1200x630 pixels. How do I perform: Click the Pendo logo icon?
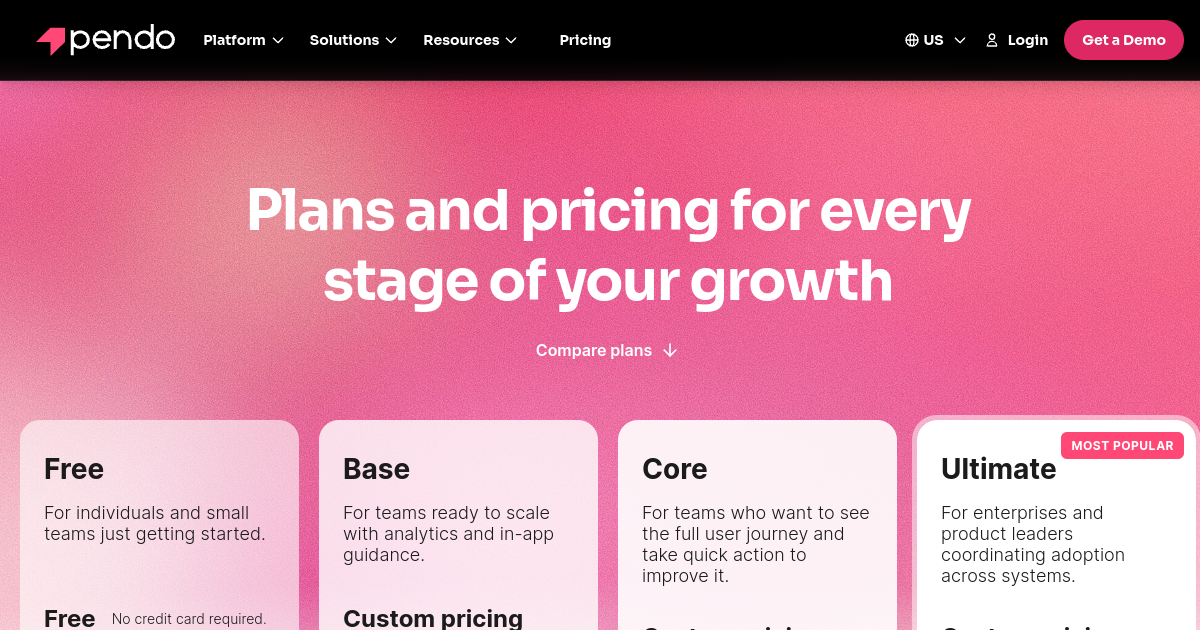(x=51, y=40)
